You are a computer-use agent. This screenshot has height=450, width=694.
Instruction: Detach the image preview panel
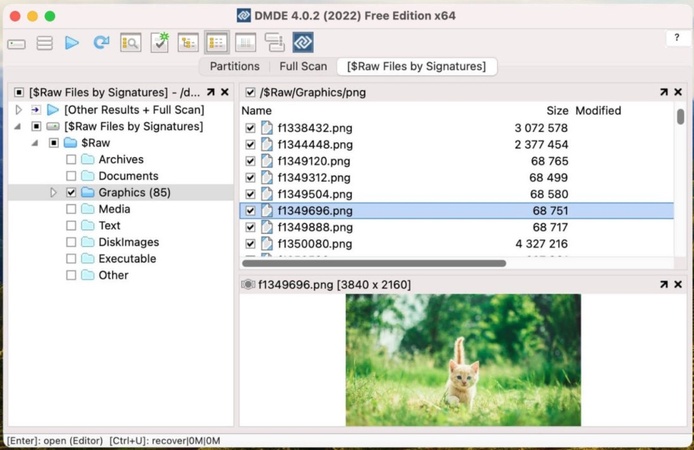click(x=663, y=285)
